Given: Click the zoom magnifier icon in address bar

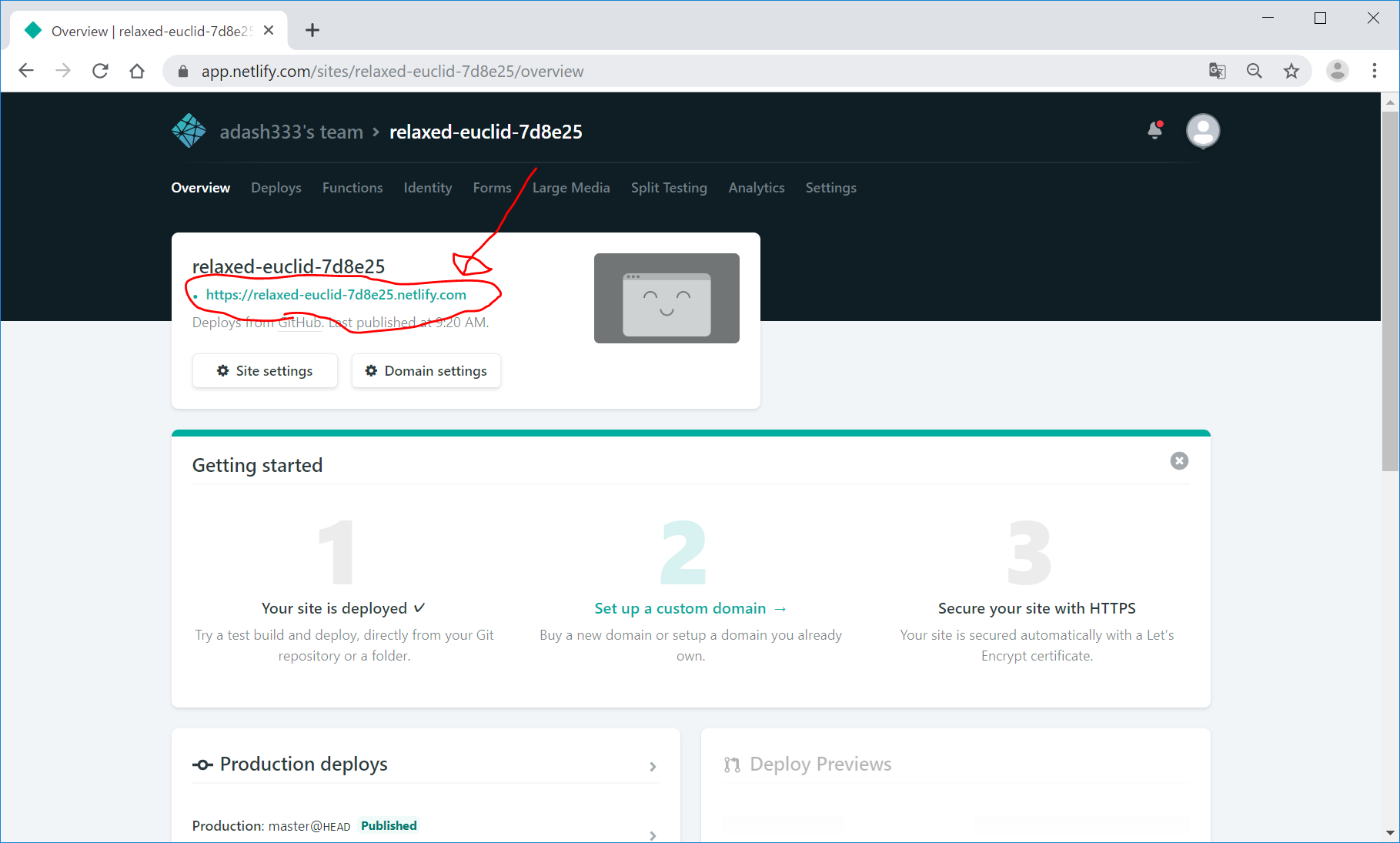Looking at the screenshot, I should click(x=1254, y=71).
